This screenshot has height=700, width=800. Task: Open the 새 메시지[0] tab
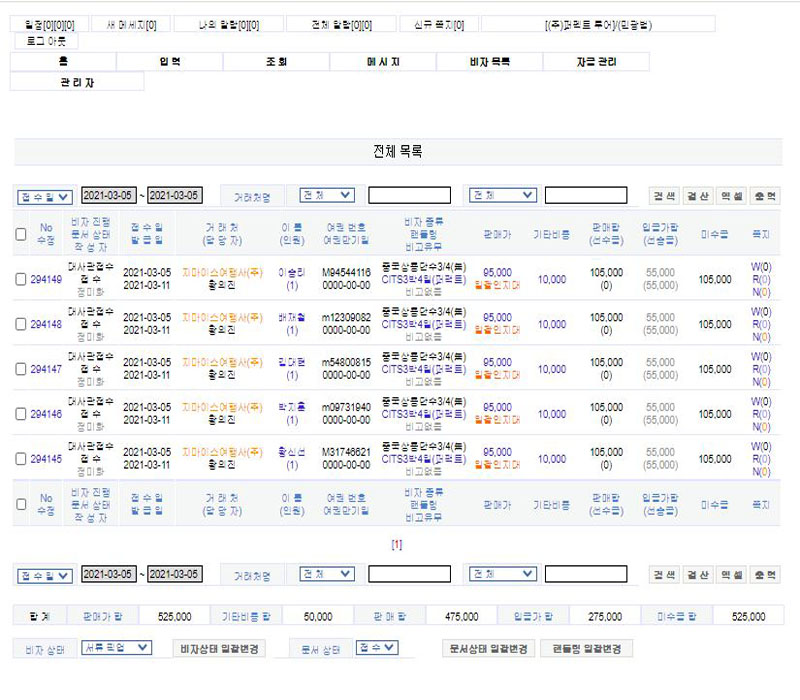[x=131, y=24]
